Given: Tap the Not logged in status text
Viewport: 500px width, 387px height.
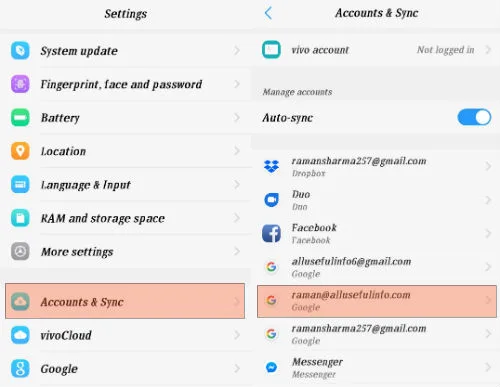Looking at the screenshot, I should pos(445,50).
